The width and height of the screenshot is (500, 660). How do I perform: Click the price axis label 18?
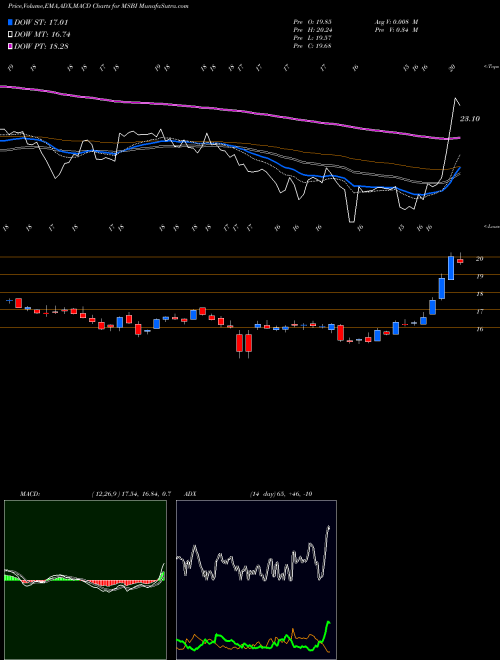(x=479, y=294)
